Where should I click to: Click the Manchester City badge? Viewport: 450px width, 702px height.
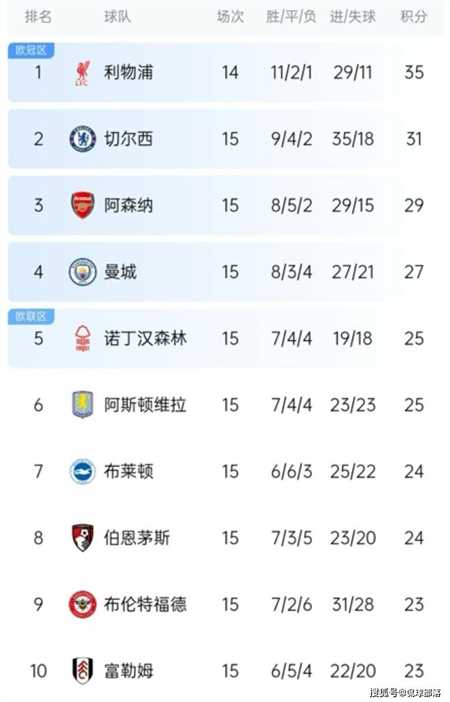tap(82, 272)
